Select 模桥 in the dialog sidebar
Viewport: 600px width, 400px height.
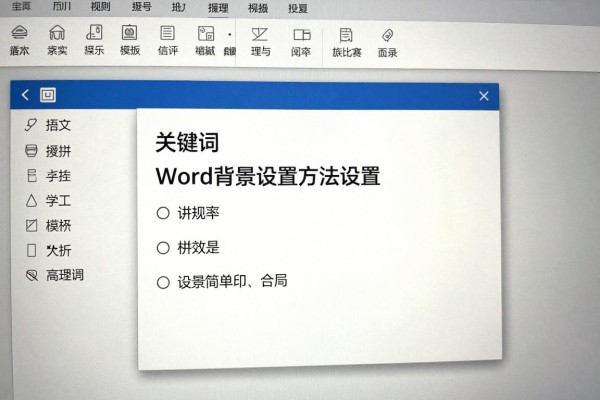[x=48, y=225]
